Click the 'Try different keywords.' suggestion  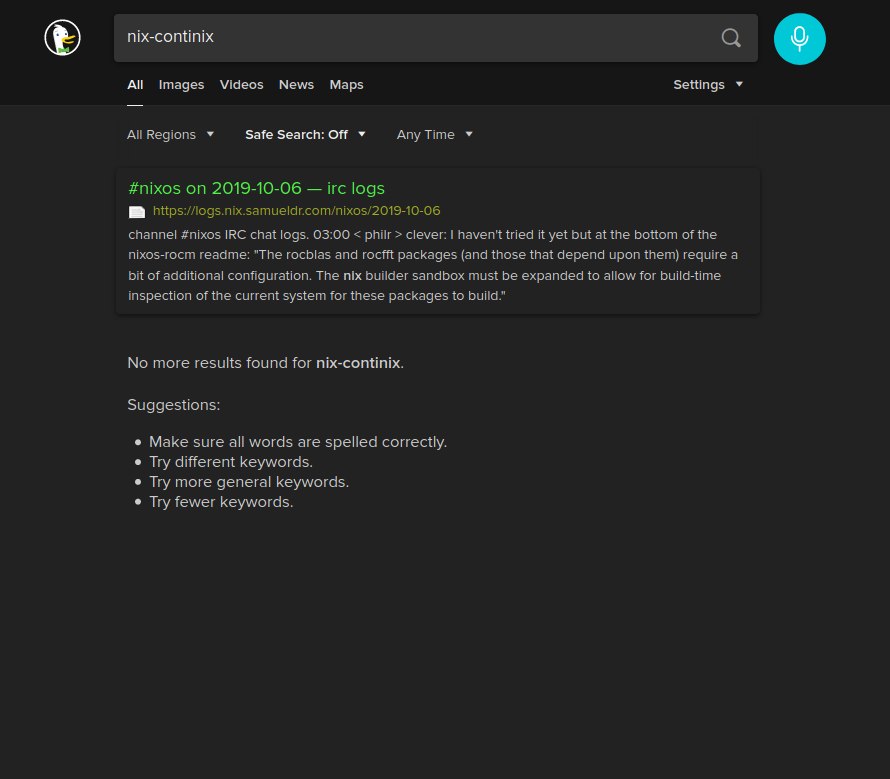pos(231,462)
